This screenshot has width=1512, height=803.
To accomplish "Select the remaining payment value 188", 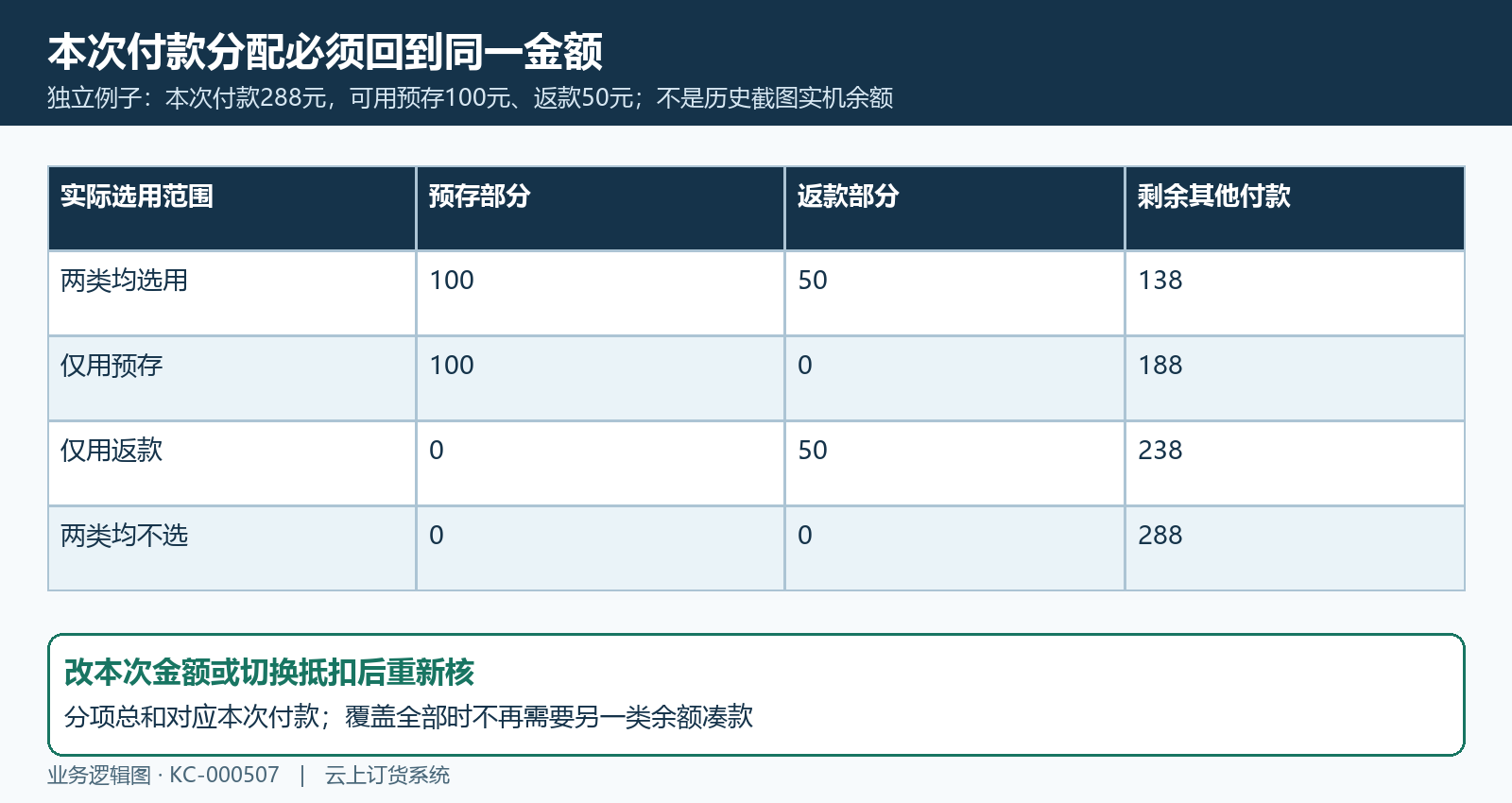I will tap(1160, 366).
